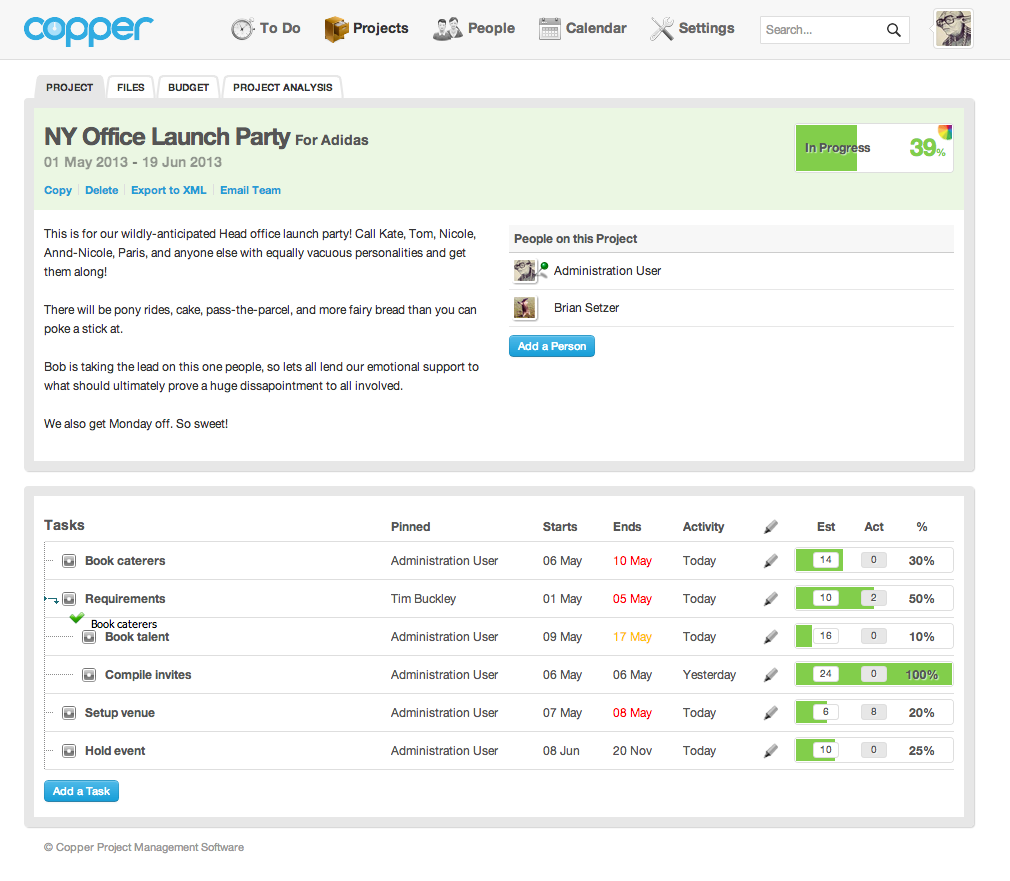
Task: Click the Settings wrench icon
Action: coord(660,29)
